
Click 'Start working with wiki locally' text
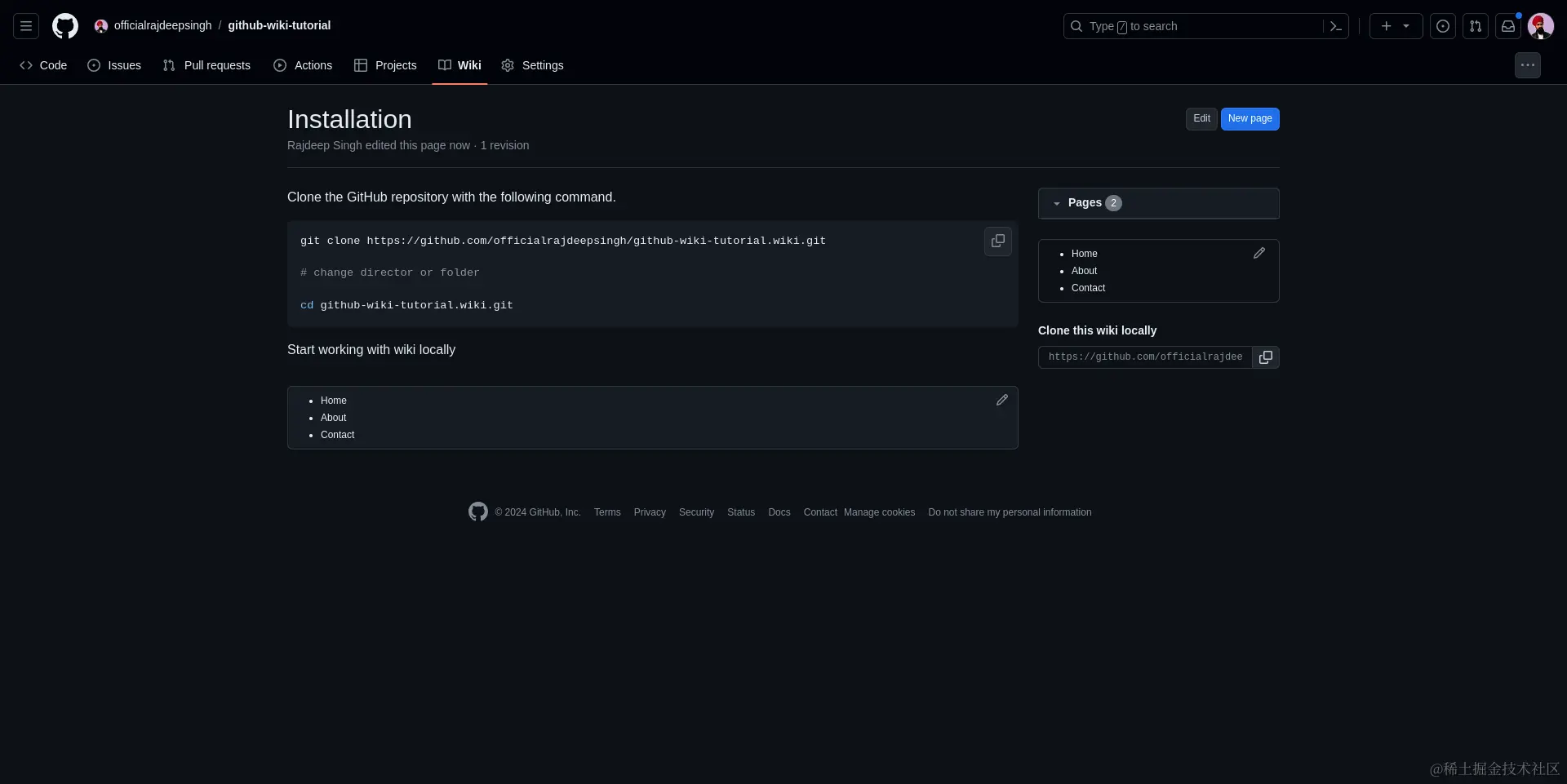click(371, 349)
